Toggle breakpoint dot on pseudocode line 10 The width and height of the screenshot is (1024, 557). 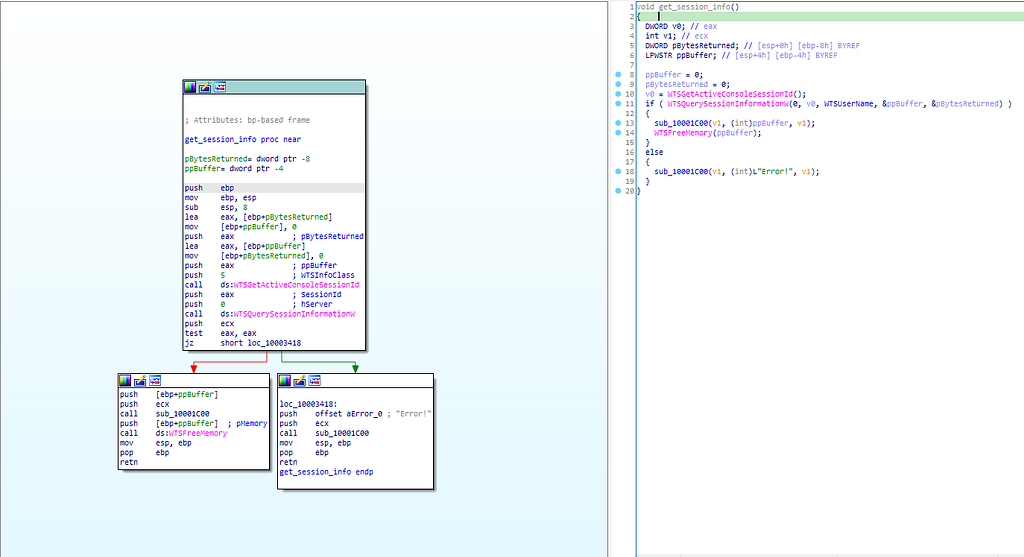point(618,94)
